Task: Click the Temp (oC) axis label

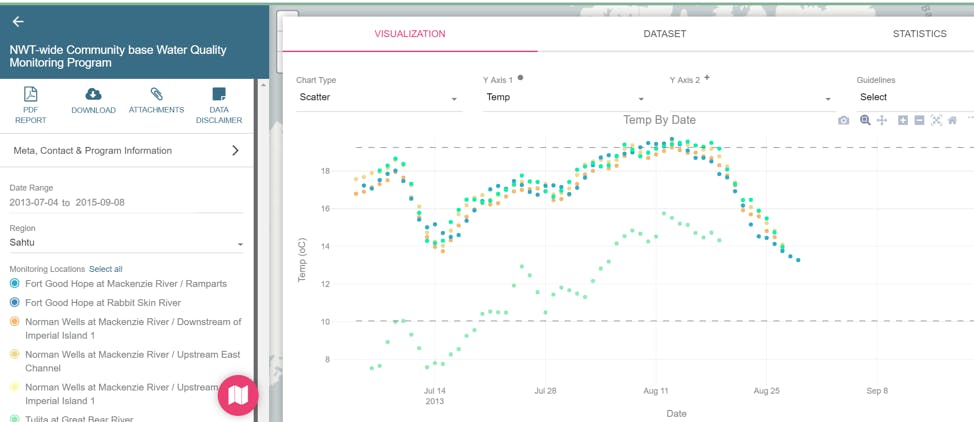Action: pyautogui.click(x=302, y=259)
